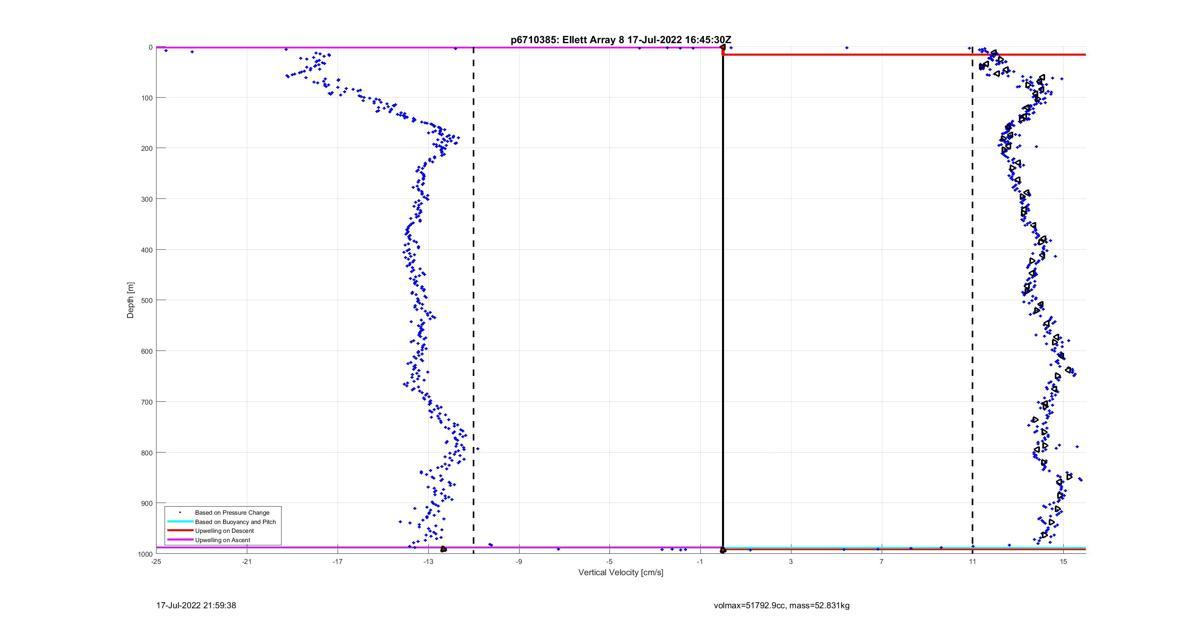The height and width of the screenshot is (622, 1200).
Task: Click y-axis tick label '1000'
Action: [x=144, y=553]
